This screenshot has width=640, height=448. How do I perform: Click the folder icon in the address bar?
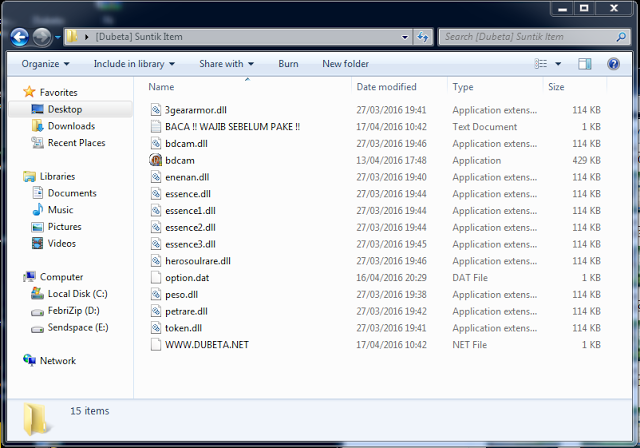pyautogui.click(x=72, y=36)
